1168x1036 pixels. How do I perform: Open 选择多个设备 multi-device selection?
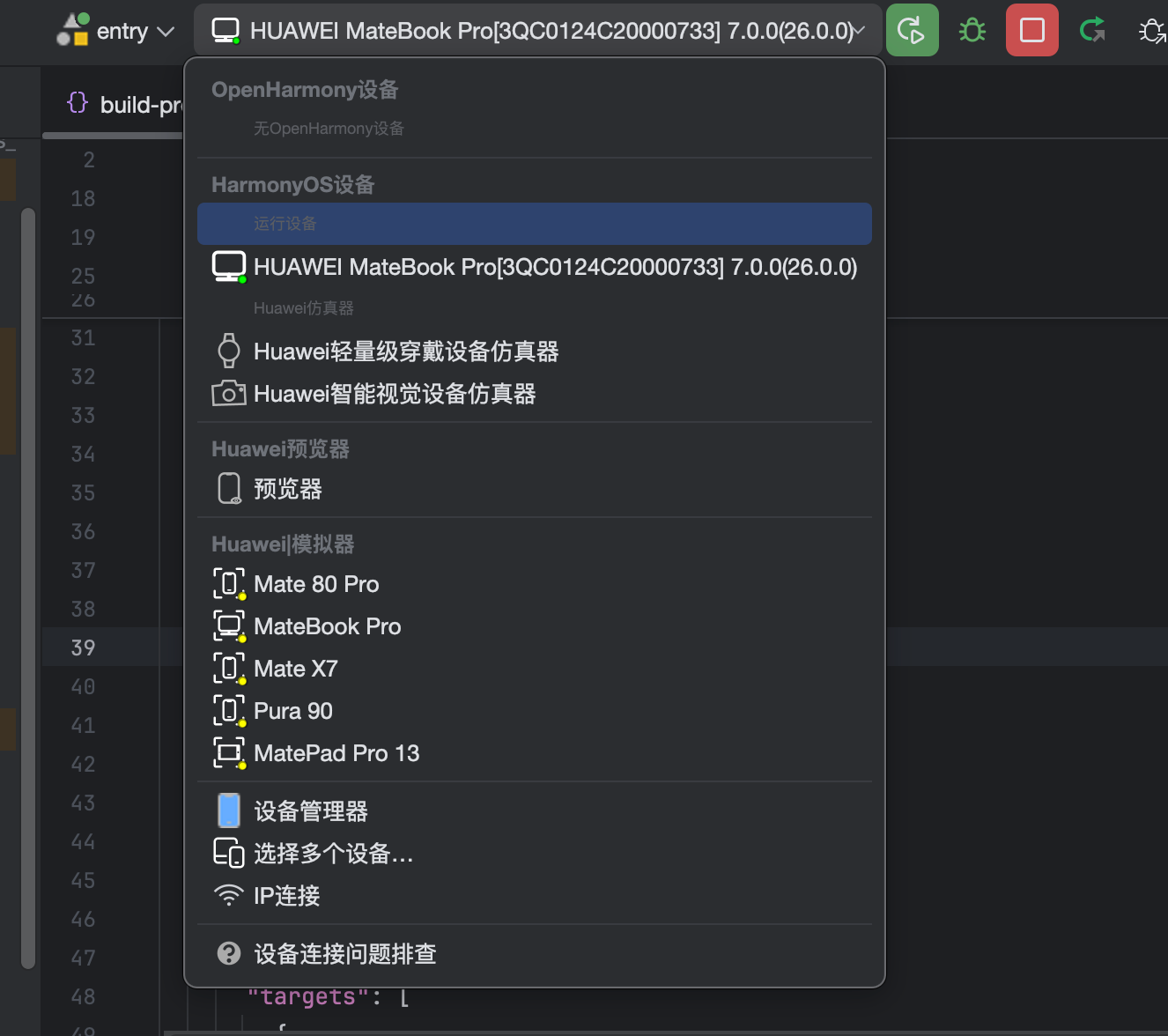click(535, 854)
